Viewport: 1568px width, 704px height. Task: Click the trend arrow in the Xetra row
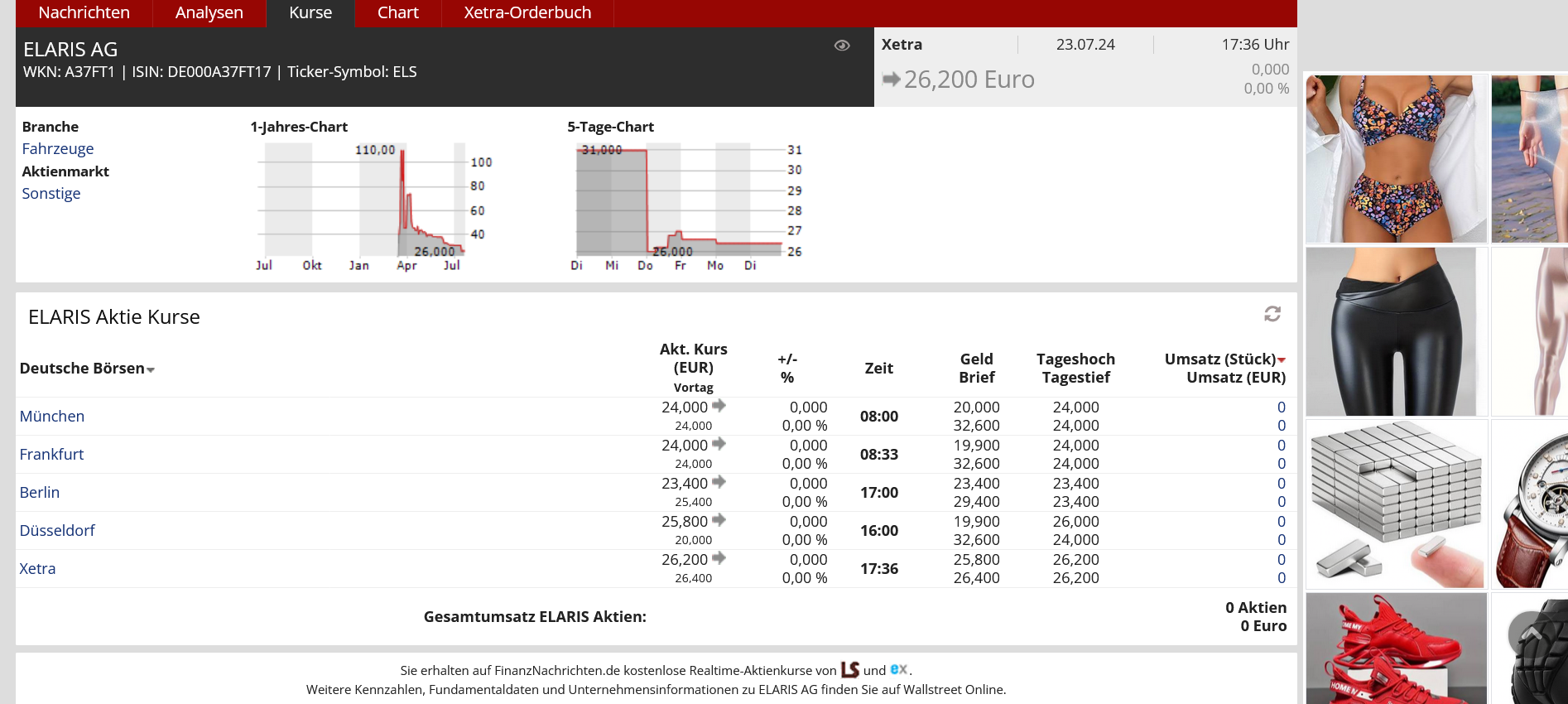(719, 558)
